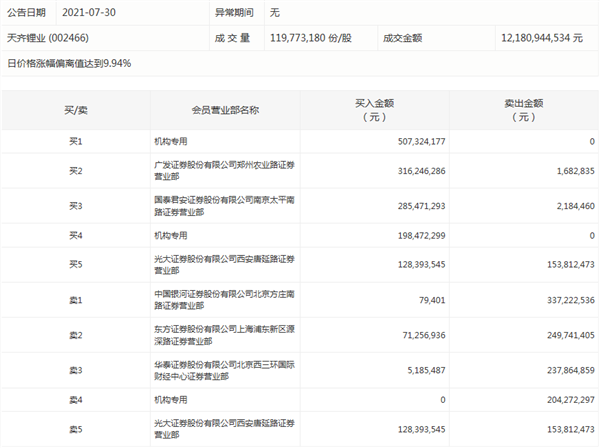600x448 pixels.
Task: Select sell amount 337,222,536
Action: (x=571, y=300)
